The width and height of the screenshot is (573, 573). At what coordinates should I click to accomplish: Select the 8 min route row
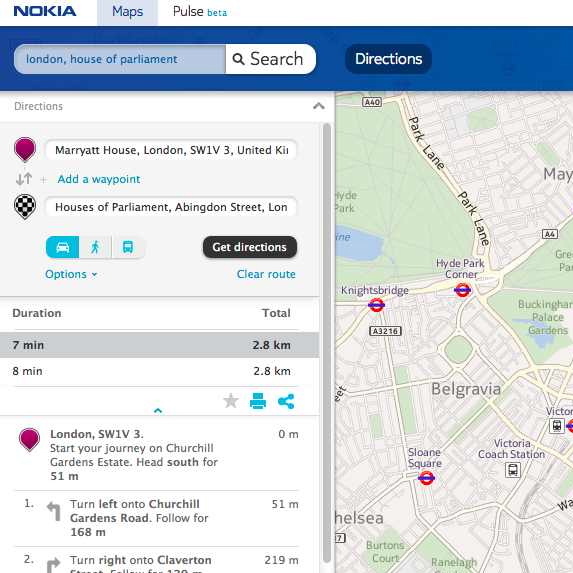pos(159,371)
